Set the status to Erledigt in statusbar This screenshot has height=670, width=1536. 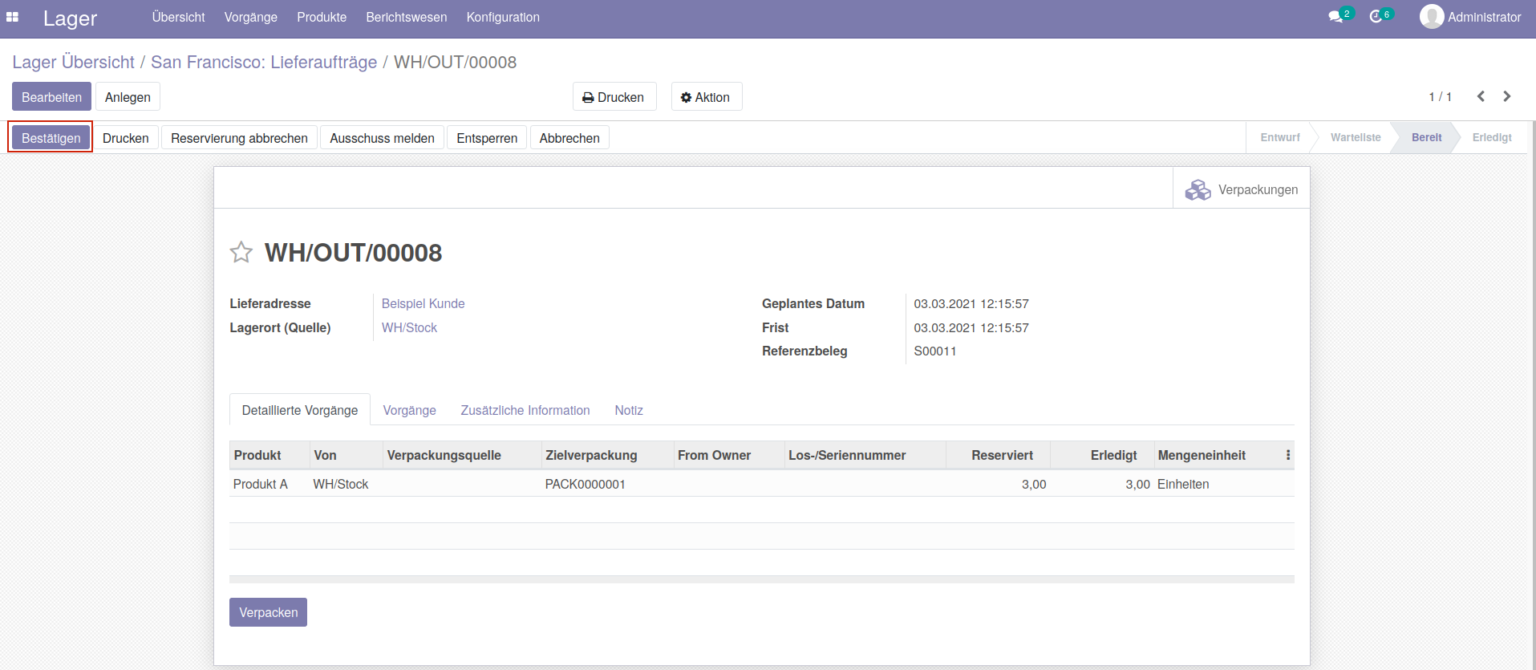coord(1491,137)
